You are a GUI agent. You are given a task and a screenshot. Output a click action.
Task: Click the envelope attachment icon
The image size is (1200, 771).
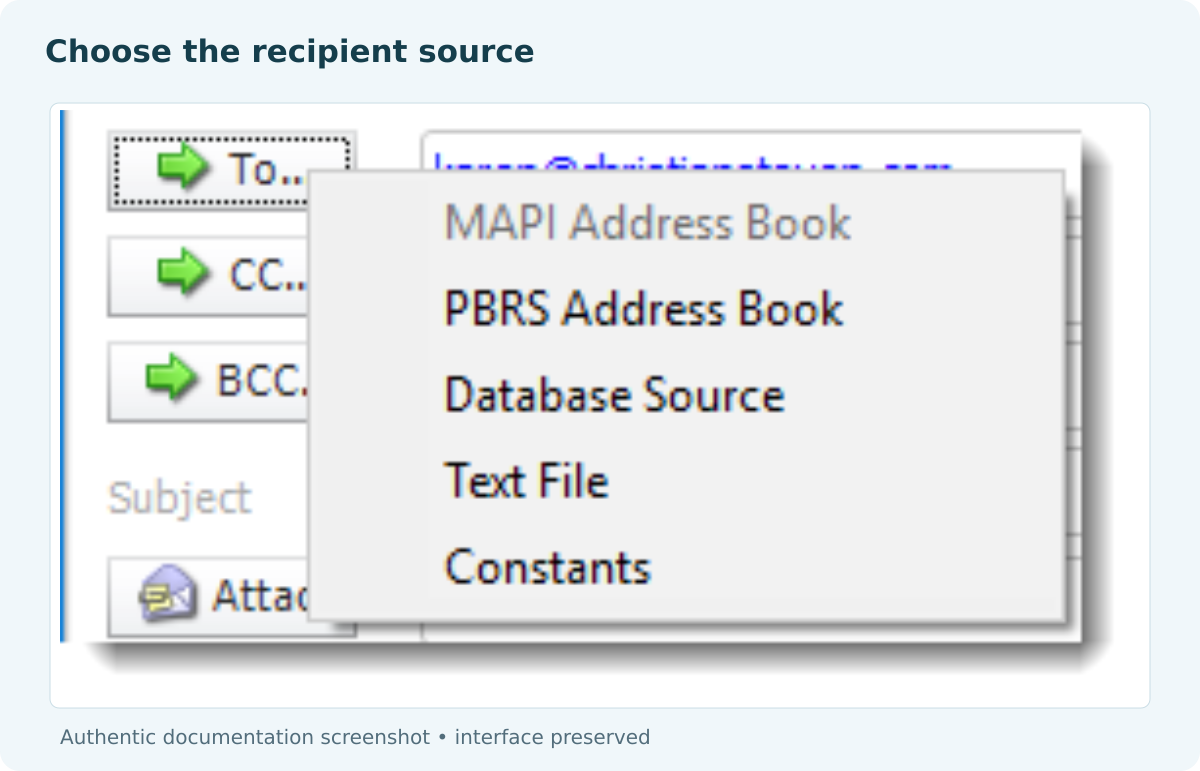point(167,595)
